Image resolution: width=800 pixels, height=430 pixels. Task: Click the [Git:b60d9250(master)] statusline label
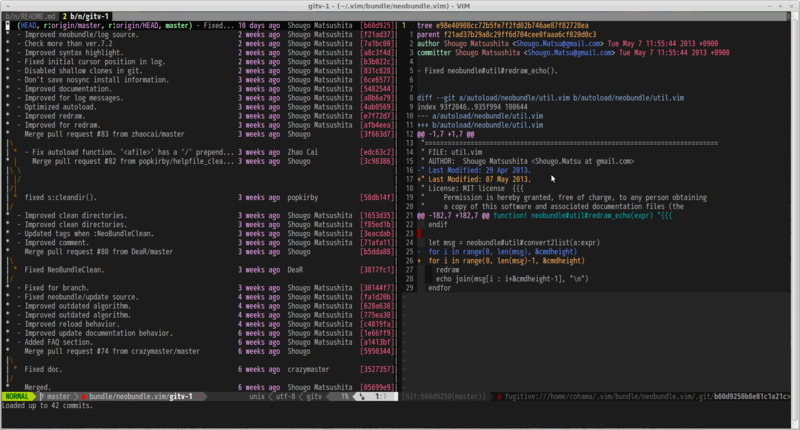tap(444, 396)
